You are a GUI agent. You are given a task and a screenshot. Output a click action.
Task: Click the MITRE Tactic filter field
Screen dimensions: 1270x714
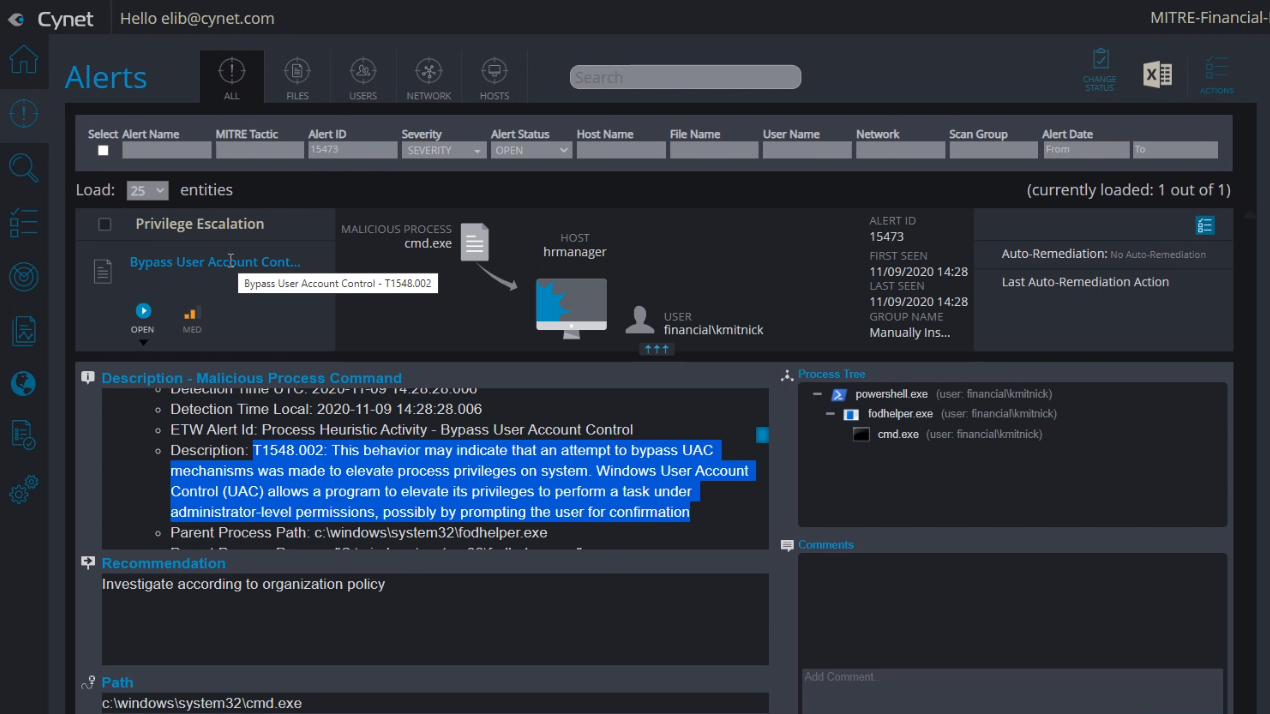pyautogui.click(x=260, y=150)
